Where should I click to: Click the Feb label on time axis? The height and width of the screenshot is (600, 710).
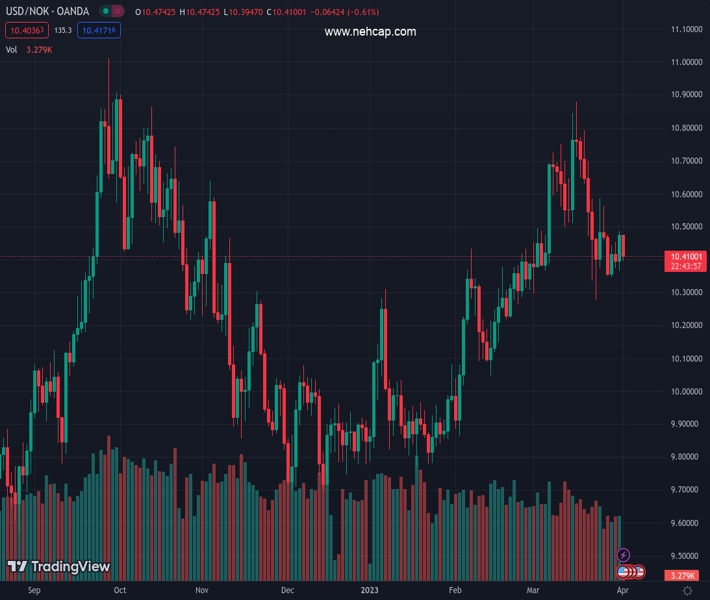[455, 590]
